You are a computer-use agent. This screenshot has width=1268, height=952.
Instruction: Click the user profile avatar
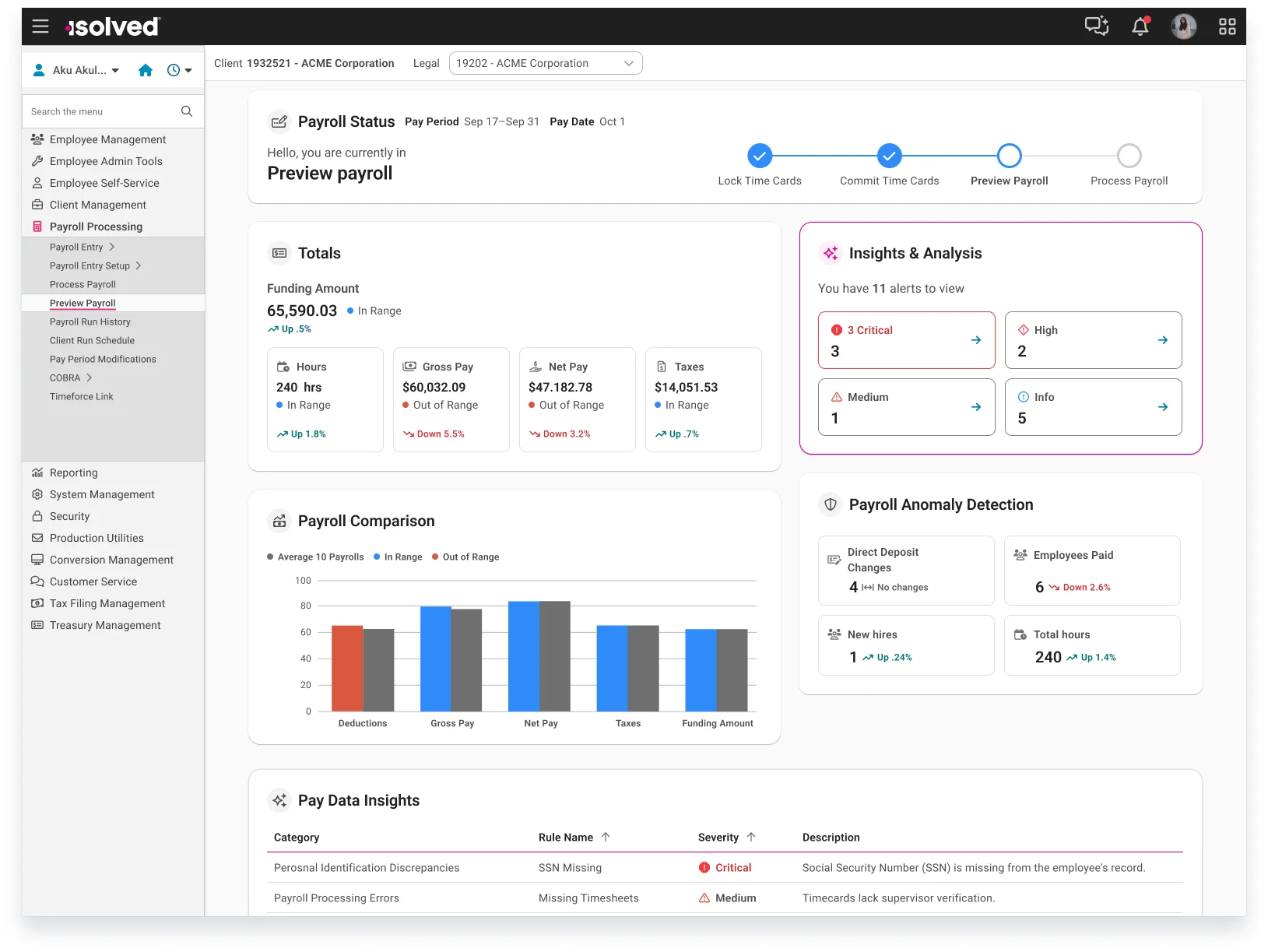(1184, 26)
